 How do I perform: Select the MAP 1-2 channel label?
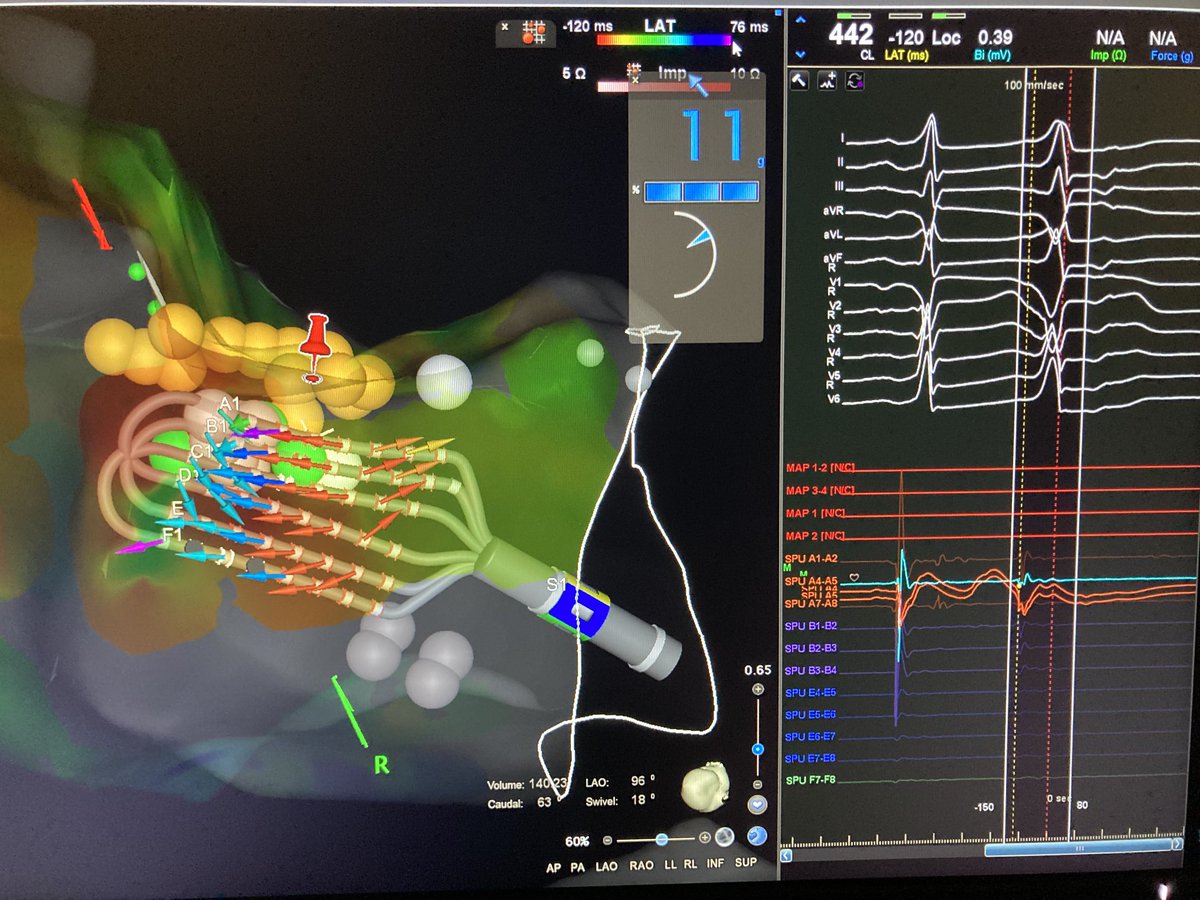(820, 469)
